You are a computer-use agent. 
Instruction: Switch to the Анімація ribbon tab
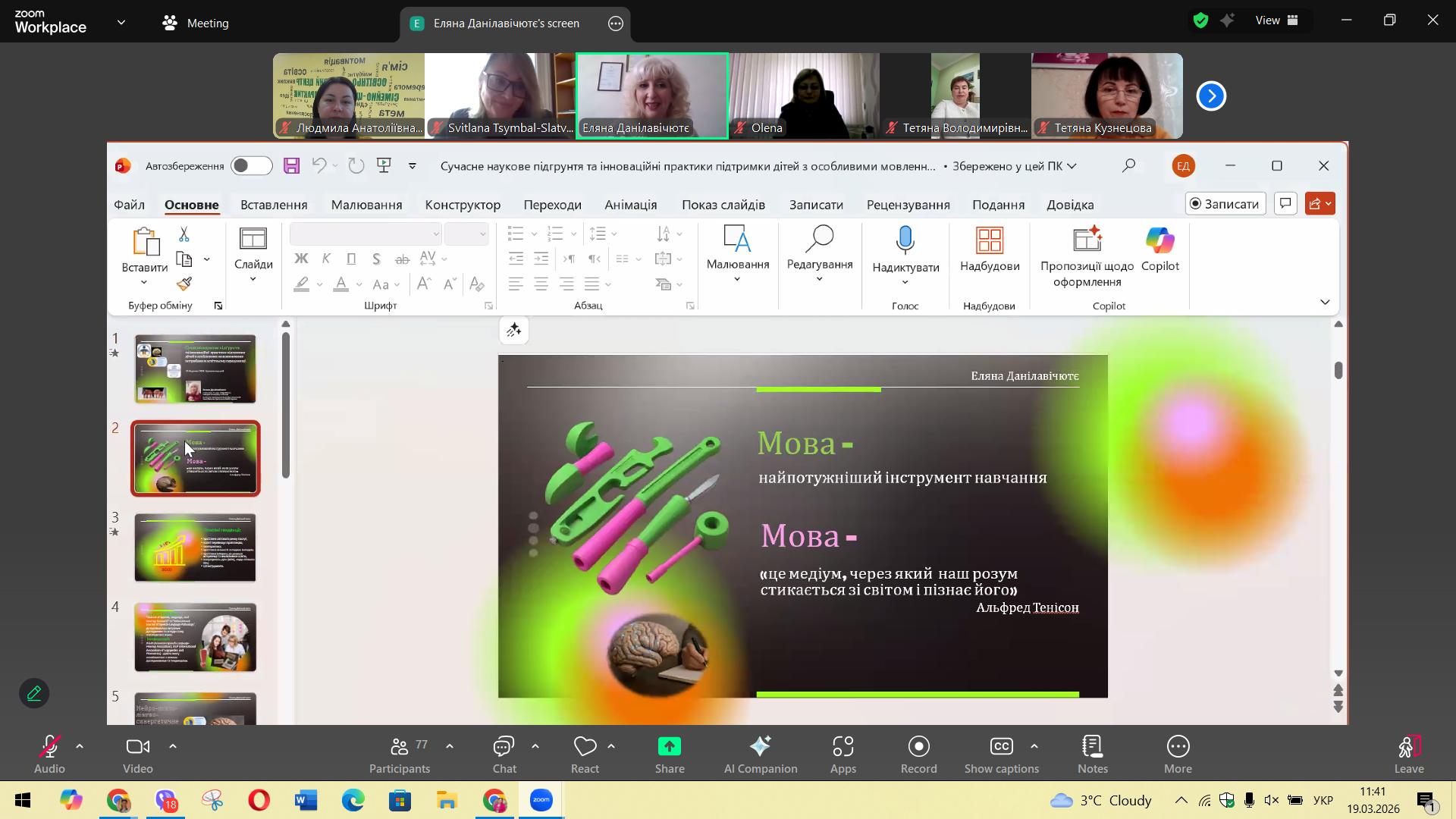click(x=630, y=205)
